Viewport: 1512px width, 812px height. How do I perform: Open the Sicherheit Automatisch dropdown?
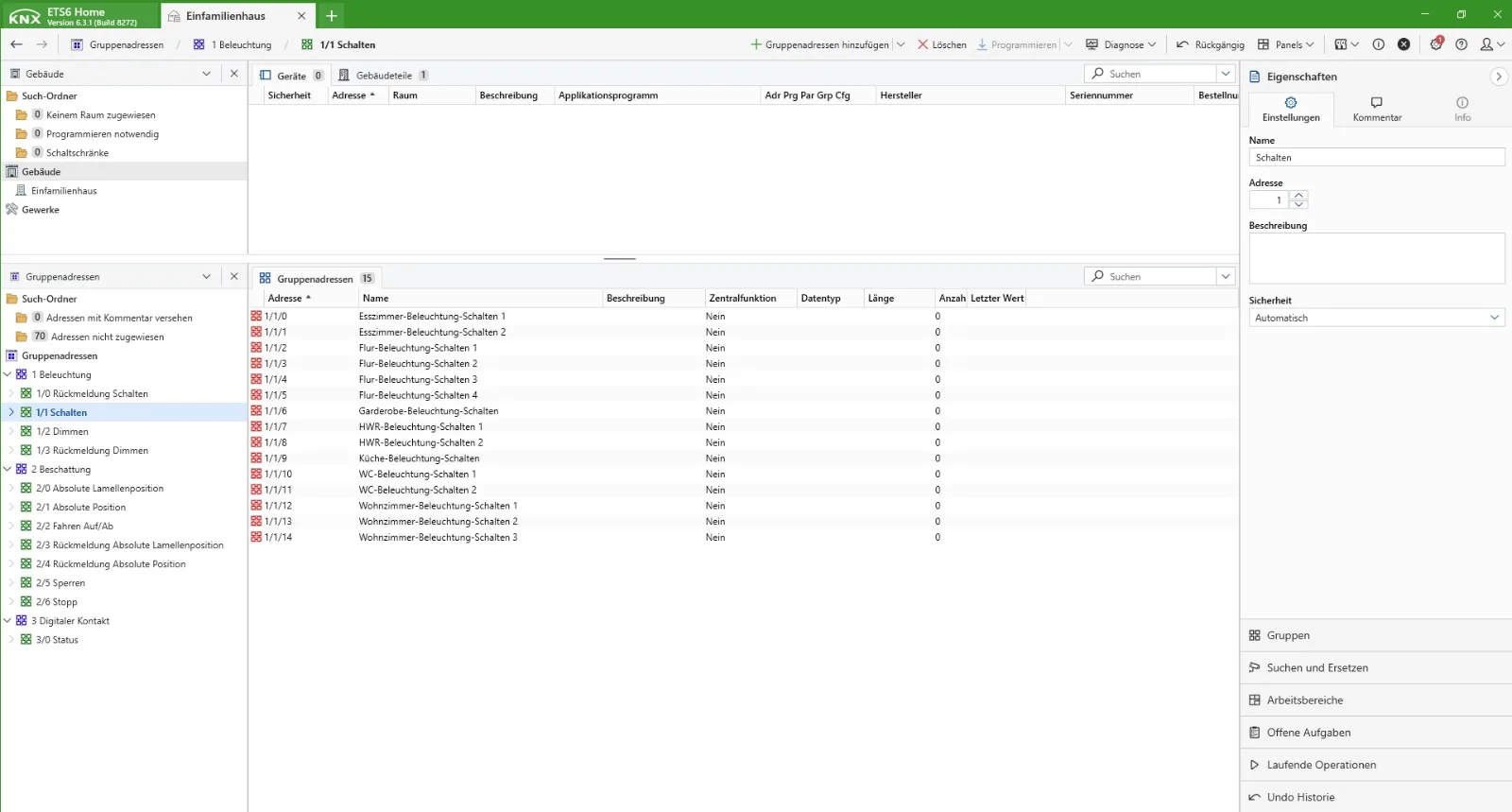[1377, 318]
